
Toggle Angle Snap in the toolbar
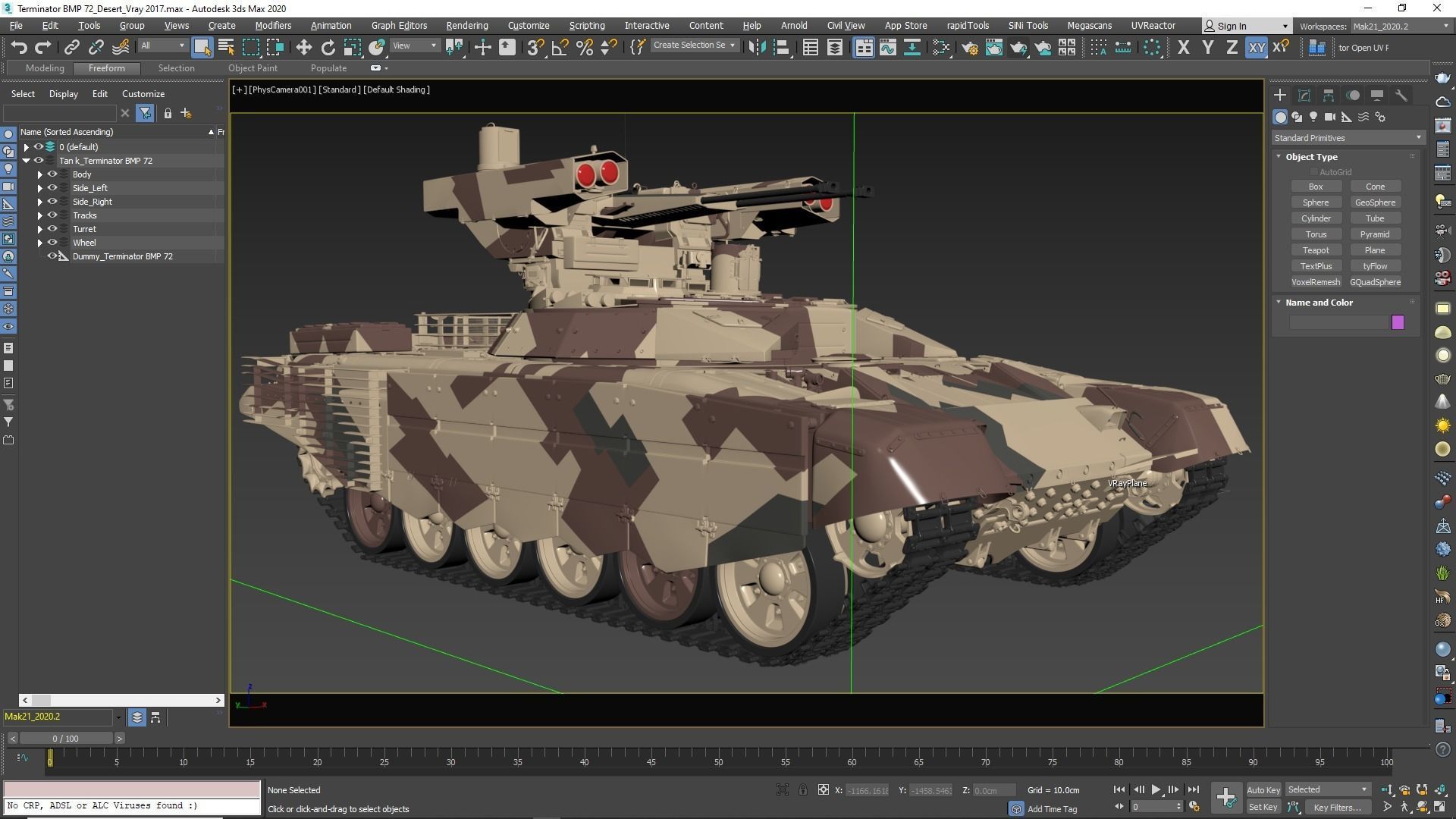pyautogui.click(x=560, y=48)
